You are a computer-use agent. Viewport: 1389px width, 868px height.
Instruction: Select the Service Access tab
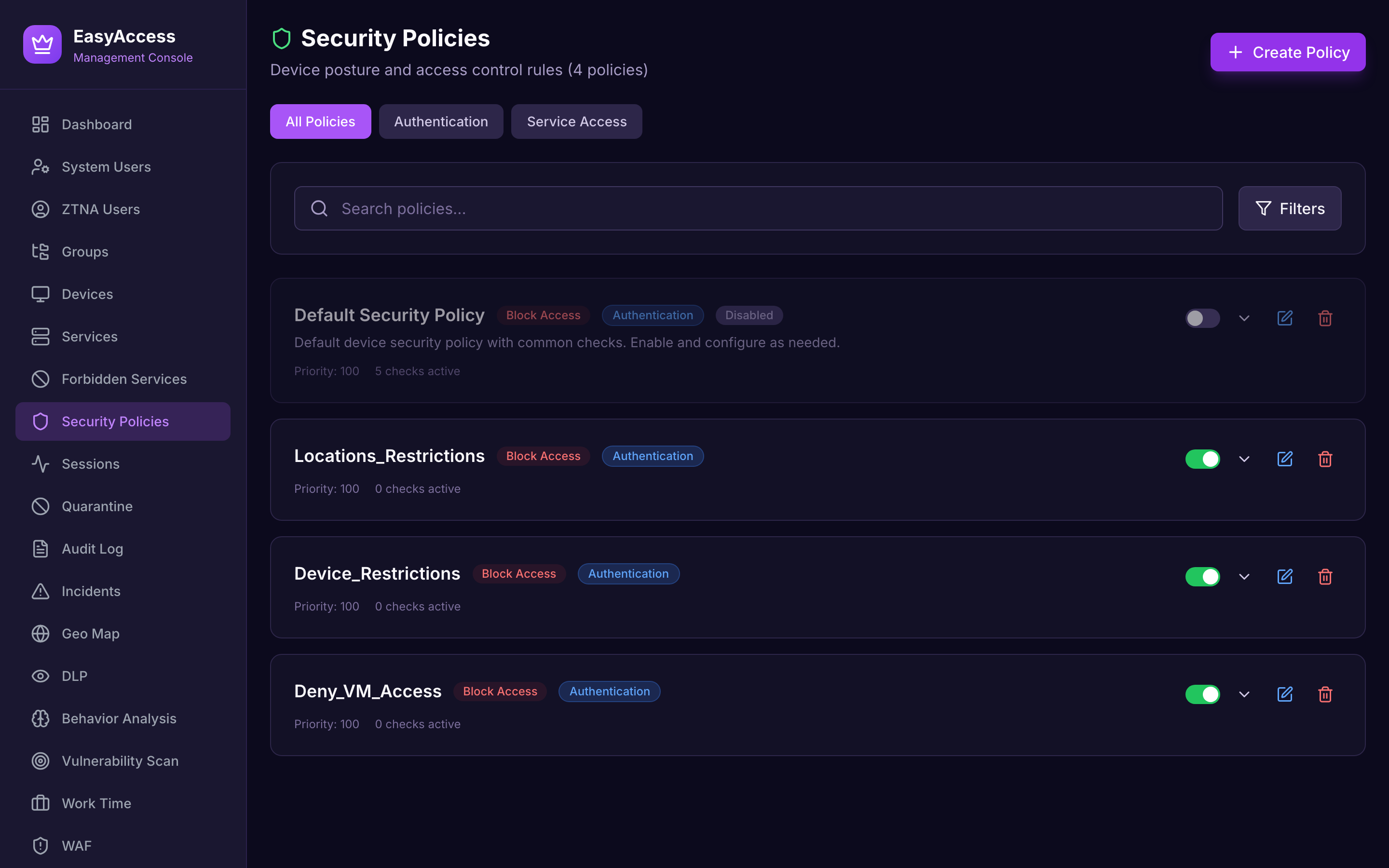[x=576, y=121]
